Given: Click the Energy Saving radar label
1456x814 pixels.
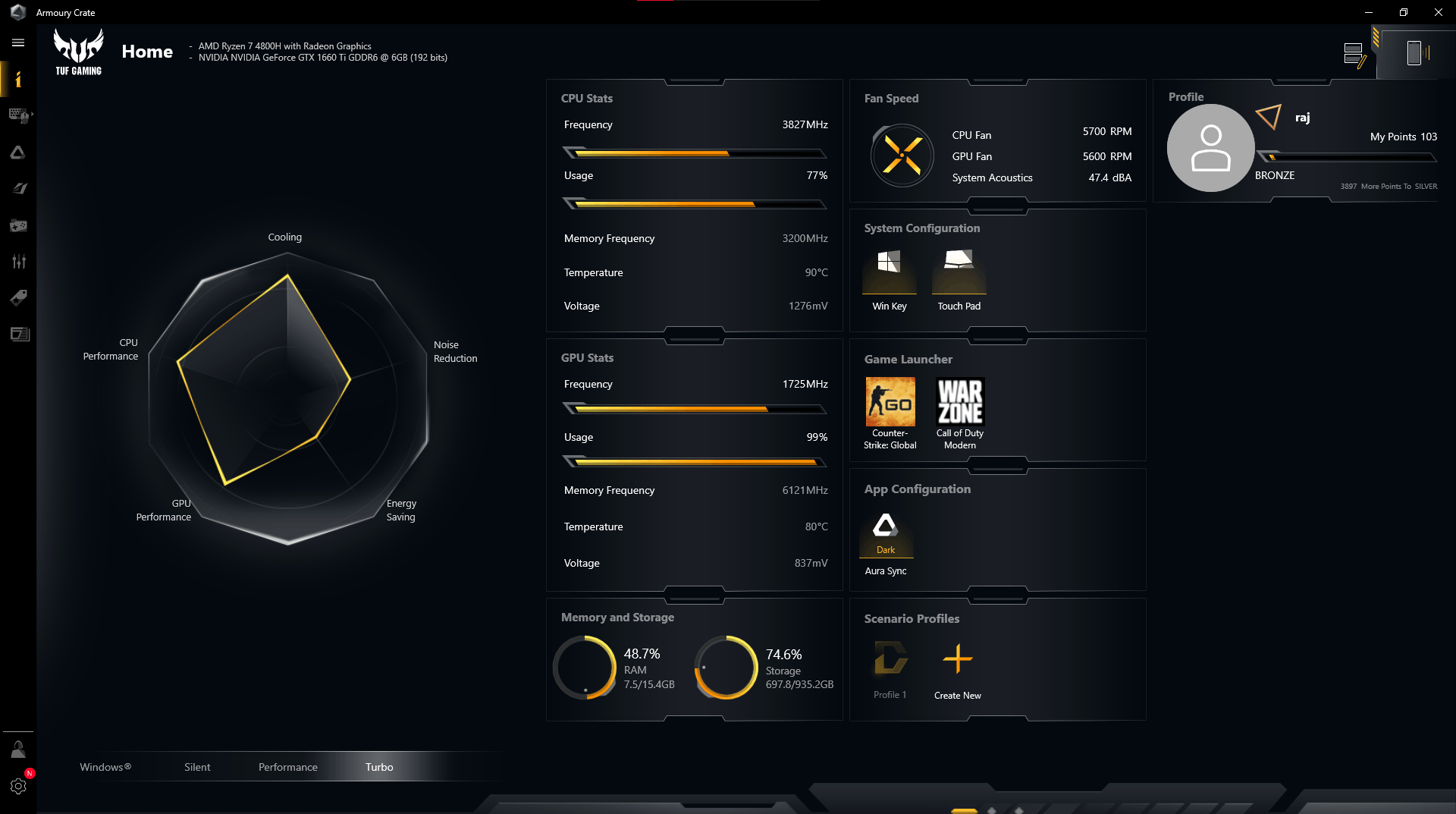Looking at the screenshot, I should tap(401, 510).
